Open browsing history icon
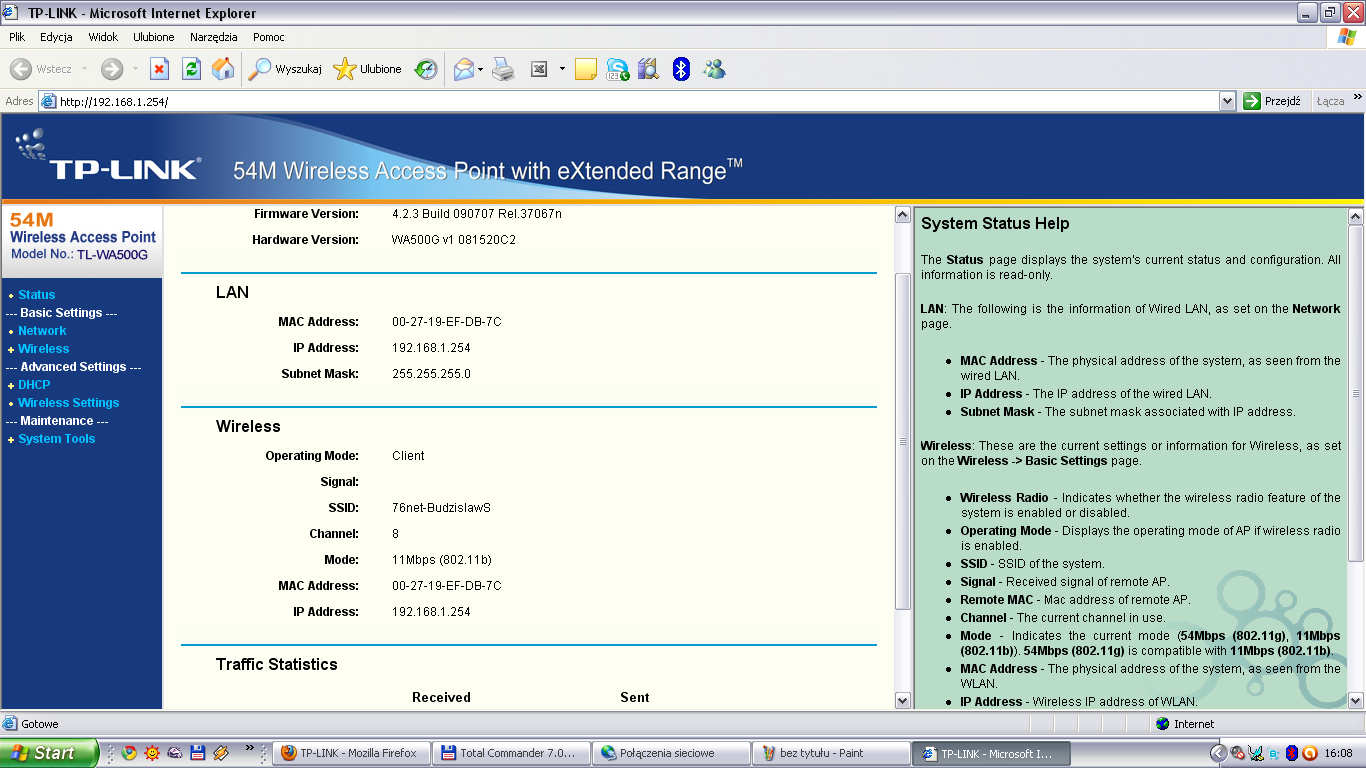 pyautogui.click(x=426, y=69)
